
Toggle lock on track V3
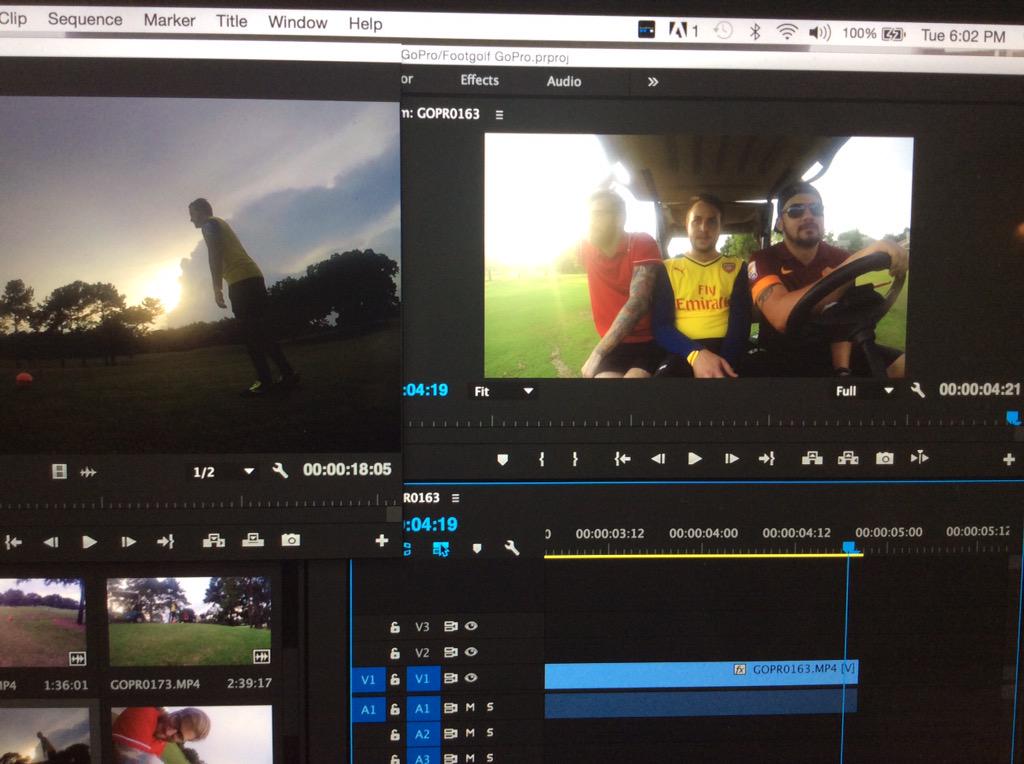point(394,628)
